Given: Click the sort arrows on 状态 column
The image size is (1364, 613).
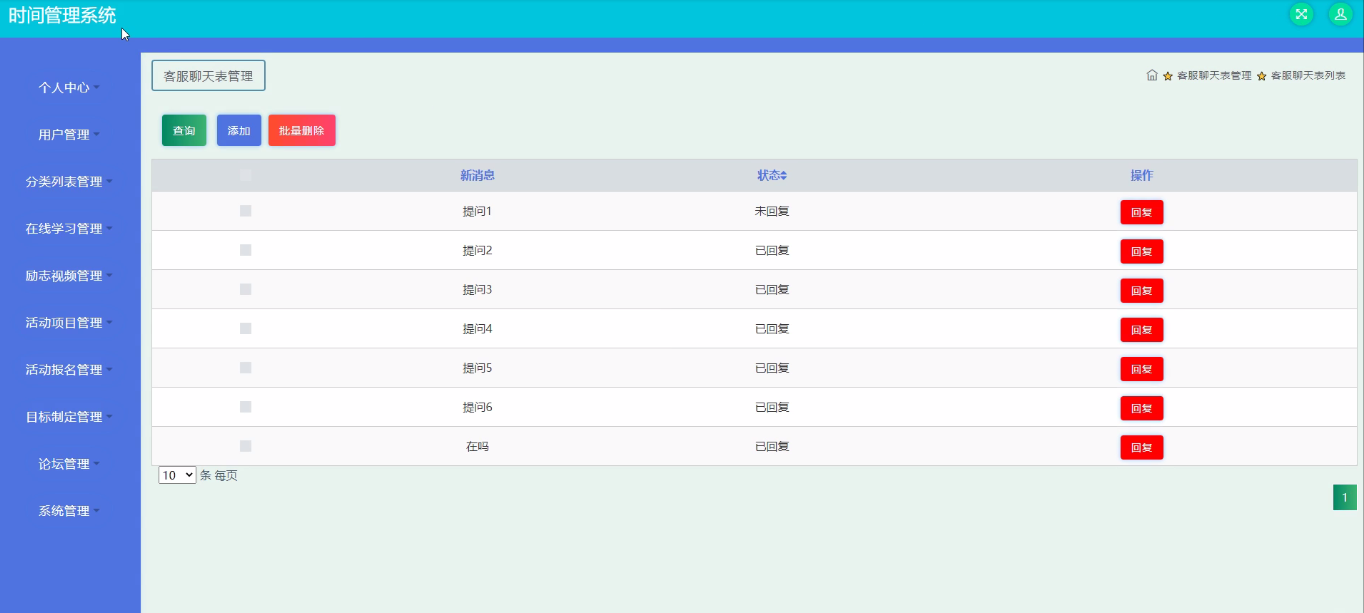Looking at the screenshot, I should coord(784,176).
